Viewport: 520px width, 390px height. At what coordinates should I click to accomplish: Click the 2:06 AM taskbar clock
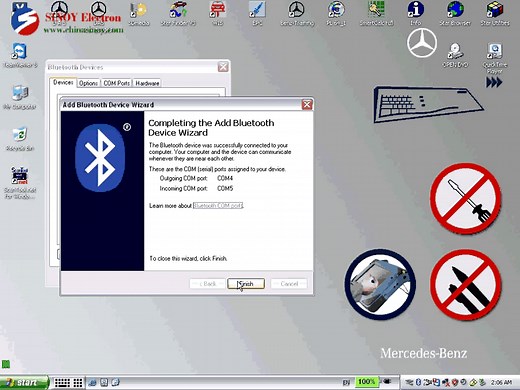(x=501, y=382)
